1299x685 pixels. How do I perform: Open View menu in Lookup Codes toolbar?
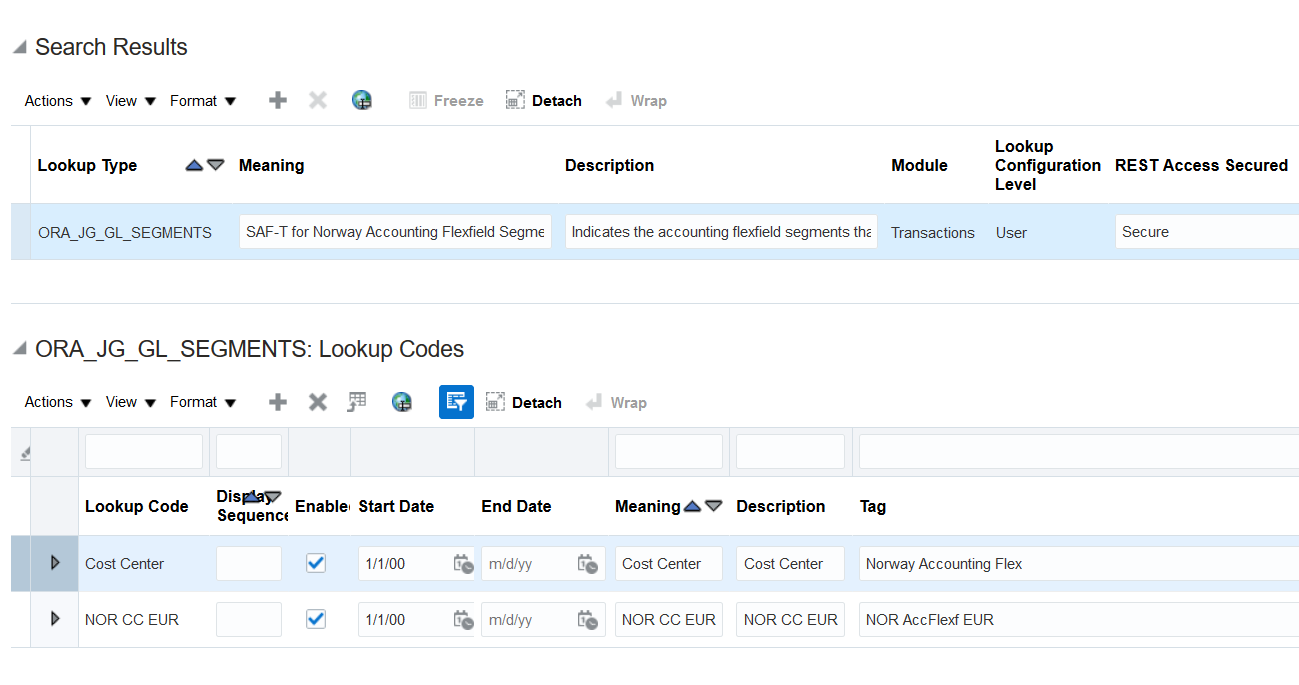131,402
